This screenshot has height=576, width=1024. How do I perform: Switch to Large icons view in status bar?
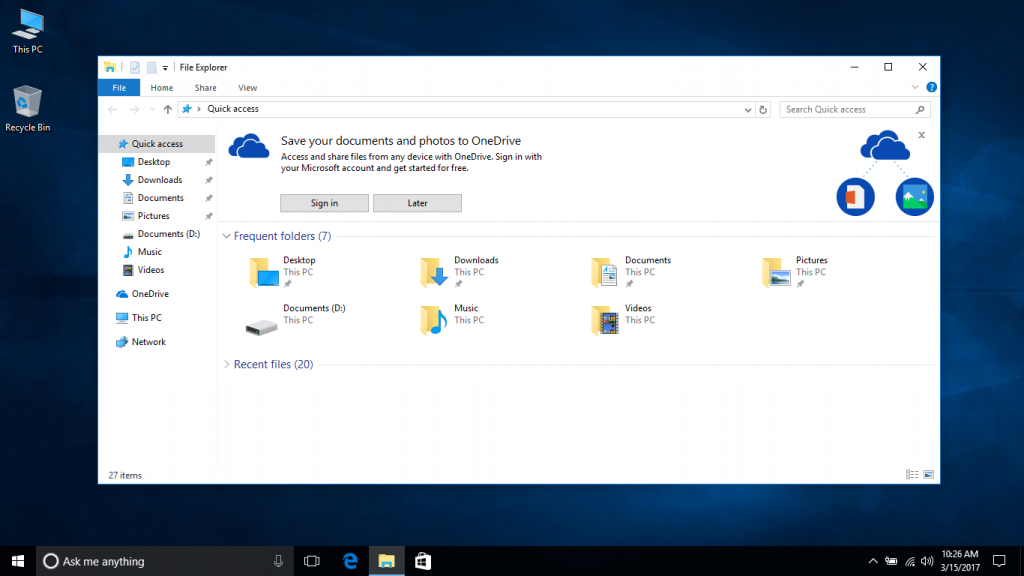[x=929, y=473]
